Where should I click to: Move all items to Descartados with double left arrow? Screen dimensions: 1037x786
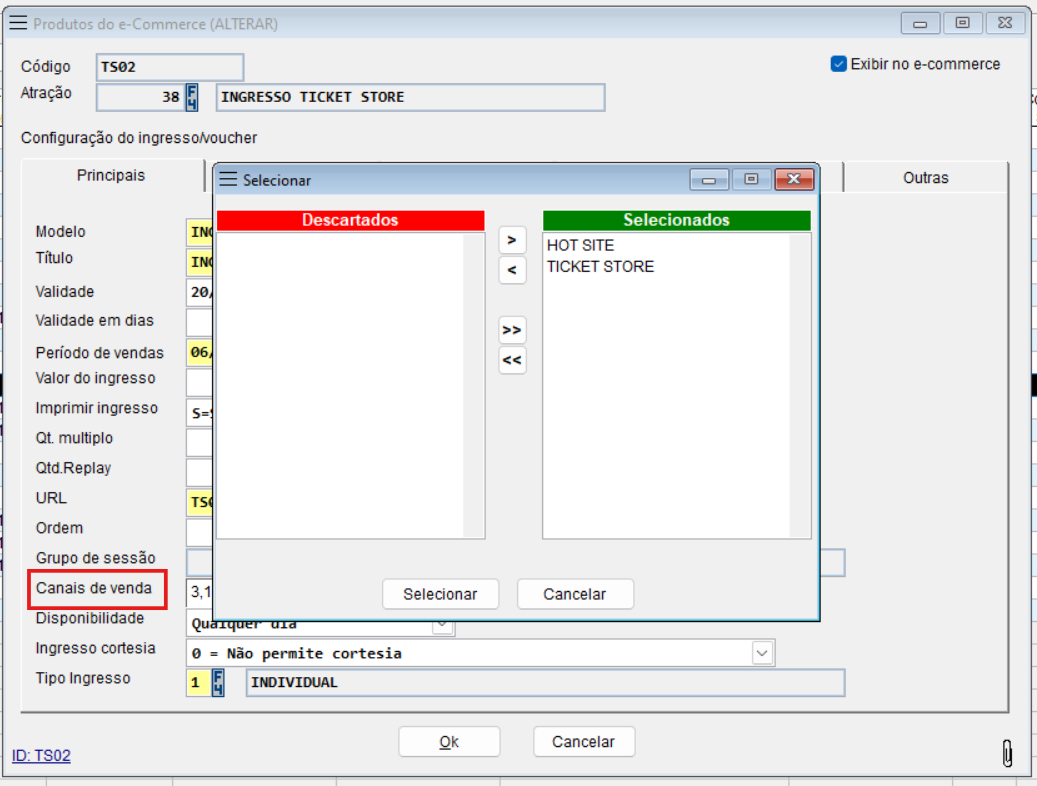click(512, 360)
